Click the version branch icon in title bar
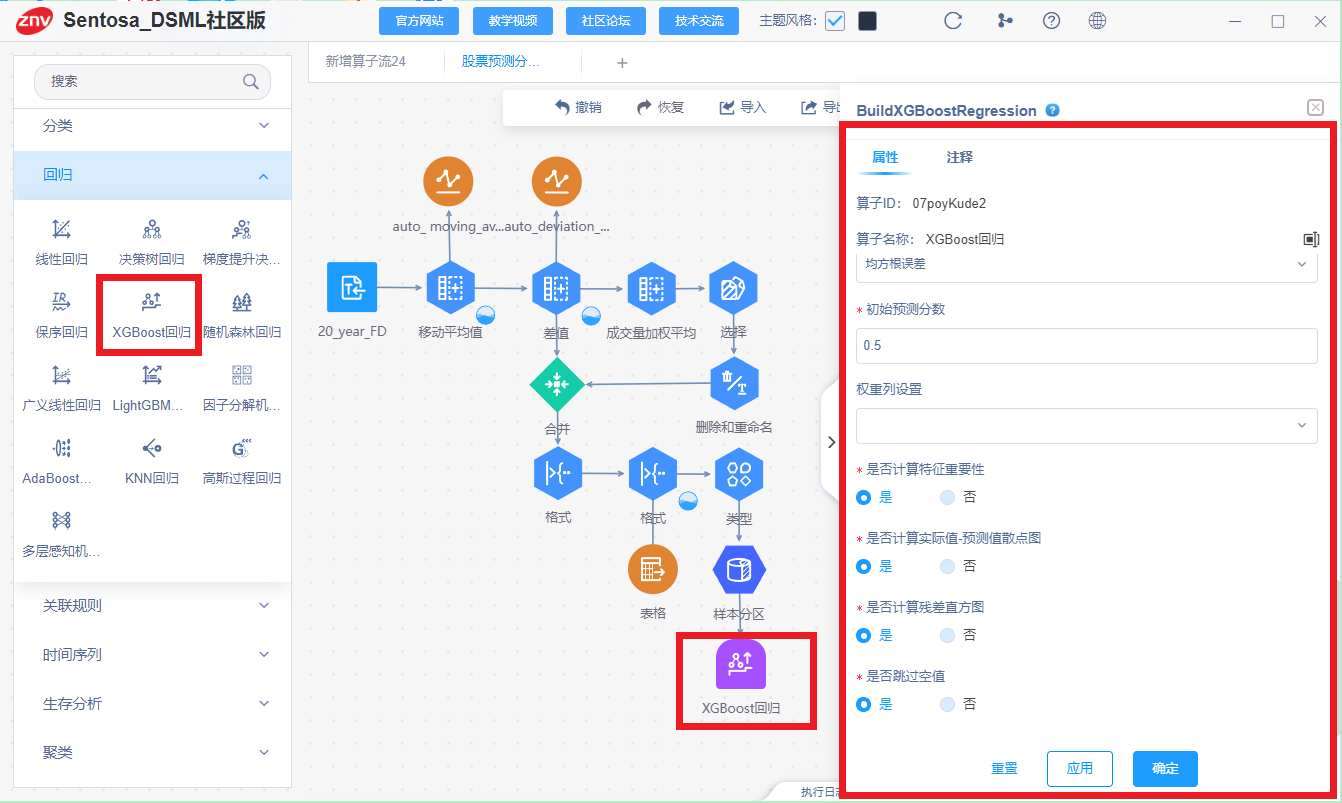The height and width of the screenshot is (803, 1342). coord(1005,20)
